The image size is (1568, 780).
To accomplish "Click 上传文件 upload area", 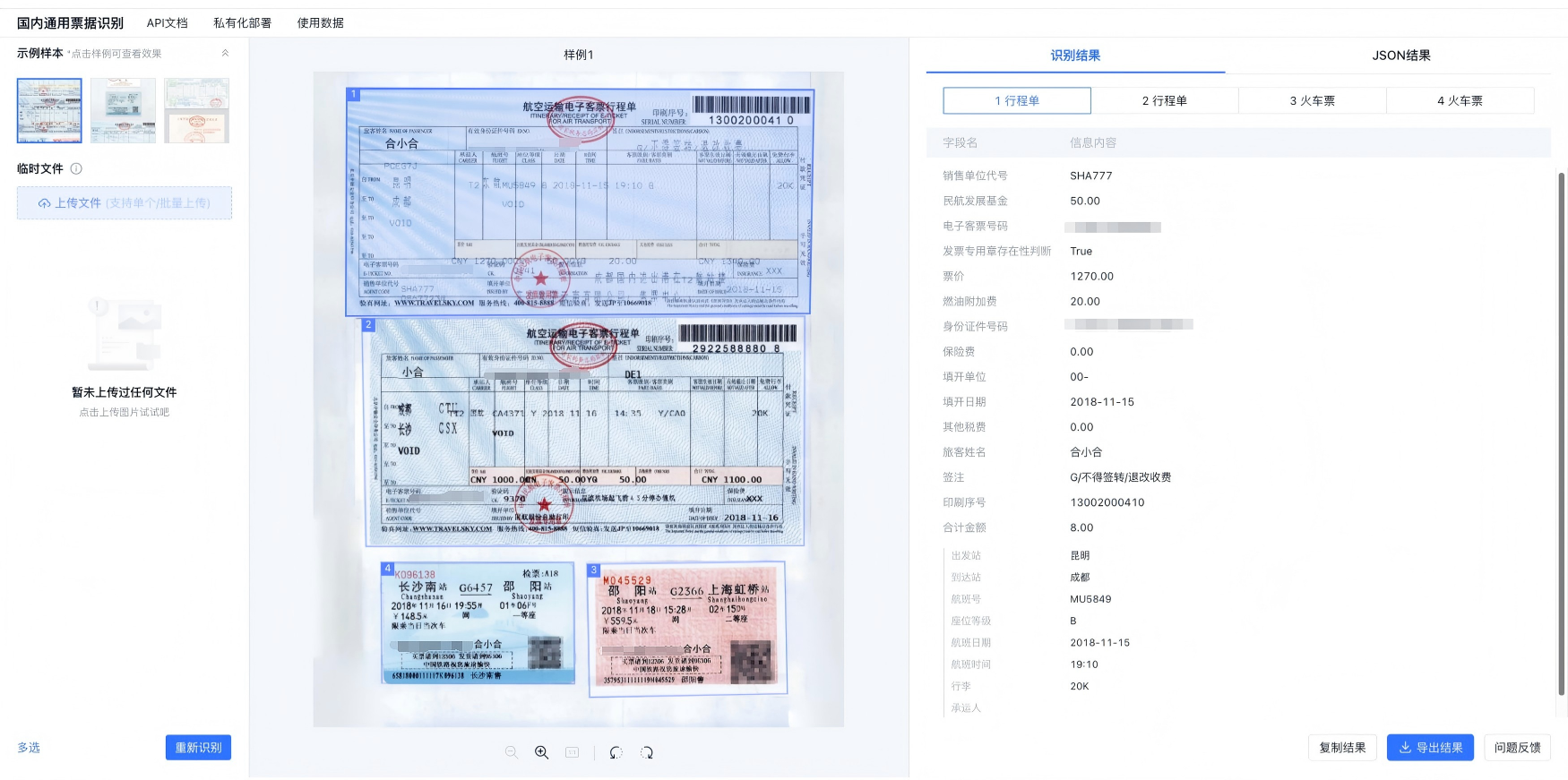I will (125, 203).
